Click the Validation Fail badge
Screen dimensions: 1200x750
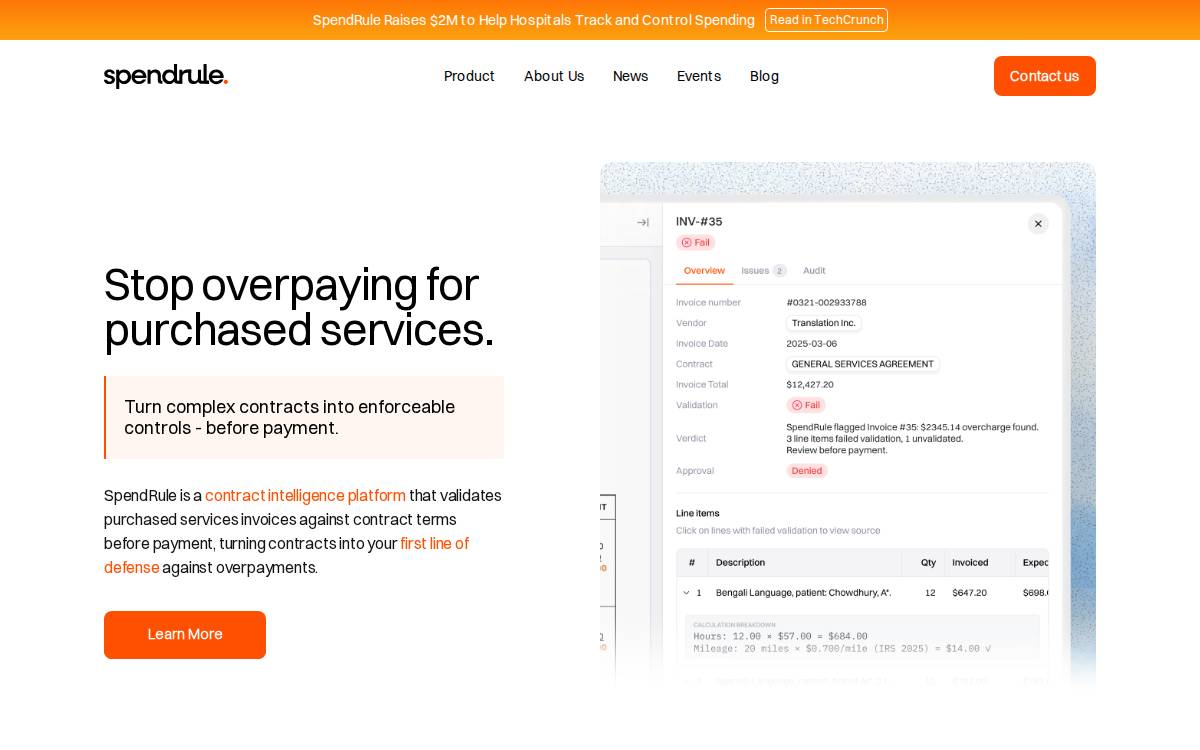pyautogui.click(x=806, y=405)
